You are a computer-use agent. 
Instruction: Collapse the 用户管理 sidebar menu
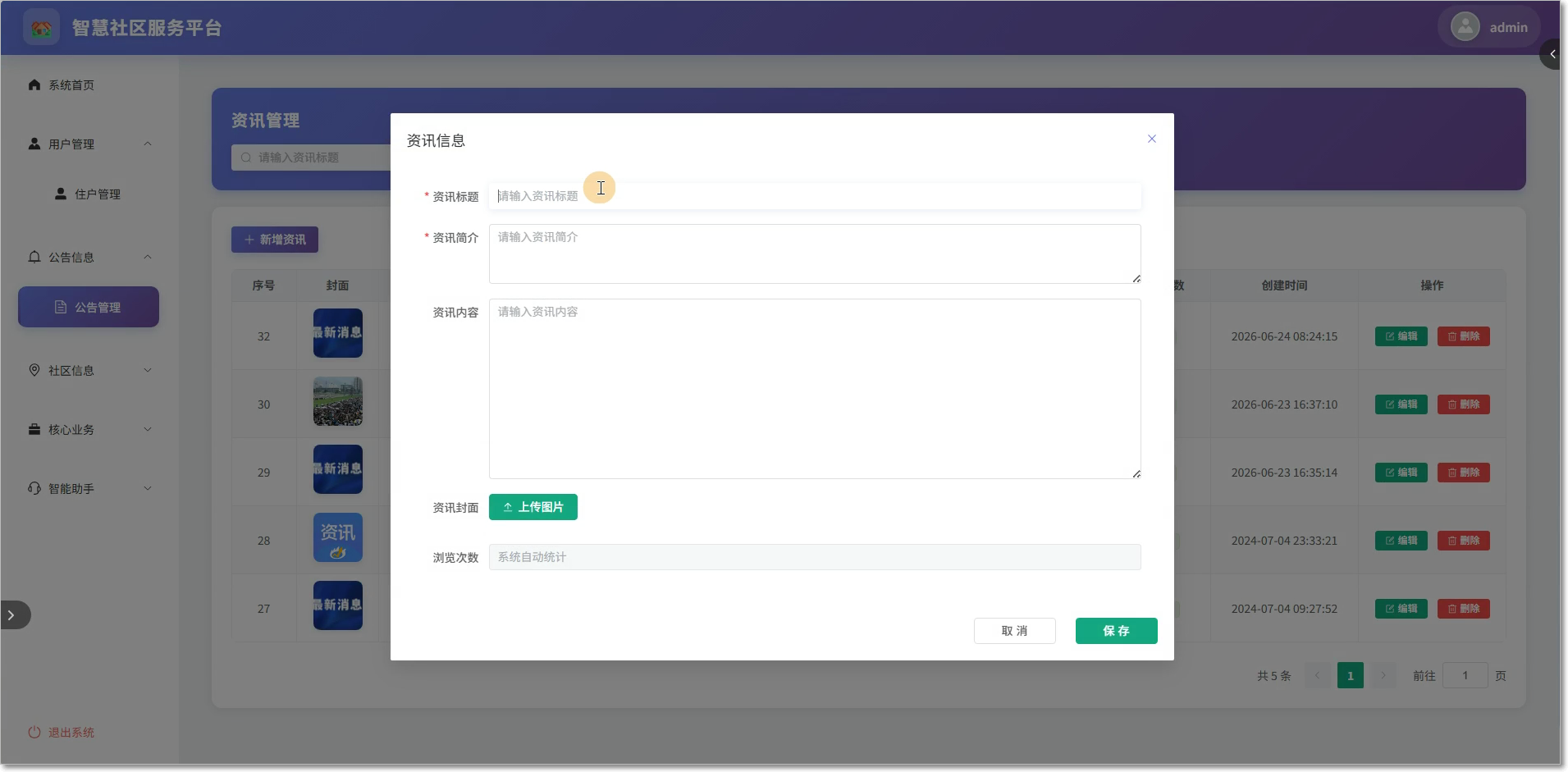tap(89, 144)
